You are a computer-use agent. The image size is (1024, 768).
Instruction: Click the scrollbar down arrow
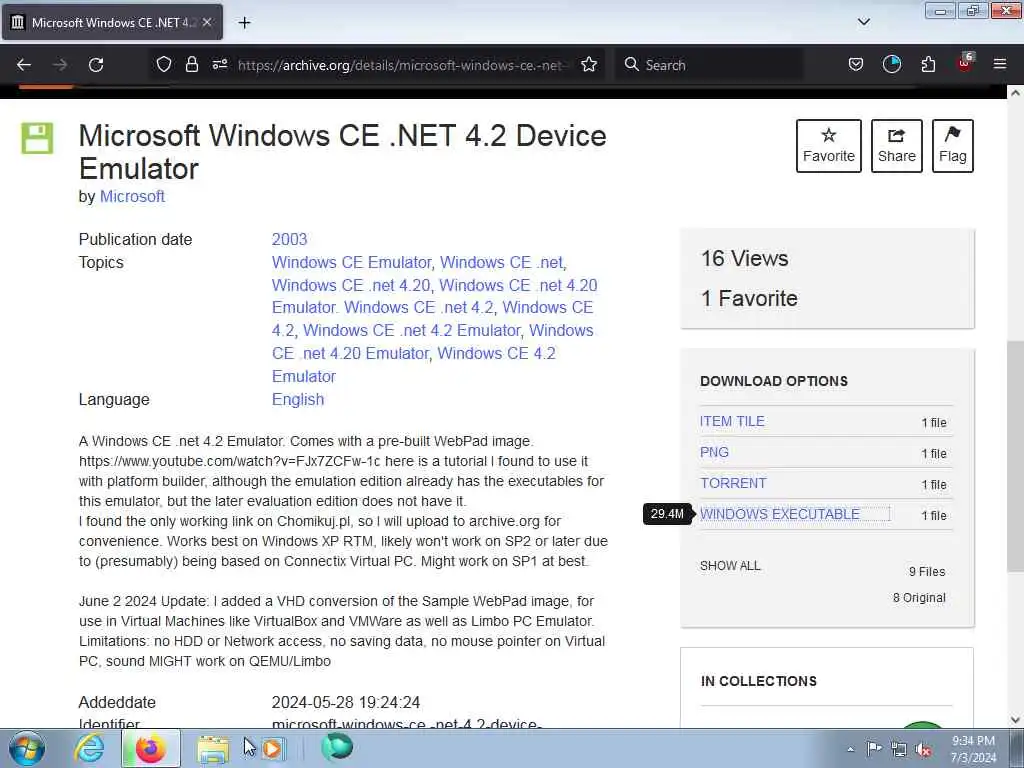tap(1015, 720)
